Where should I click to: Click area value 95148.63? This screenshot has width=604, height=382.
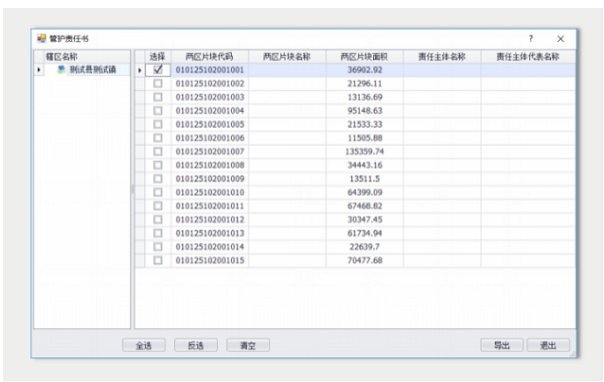pyautogui.click(x=365, y=111)
